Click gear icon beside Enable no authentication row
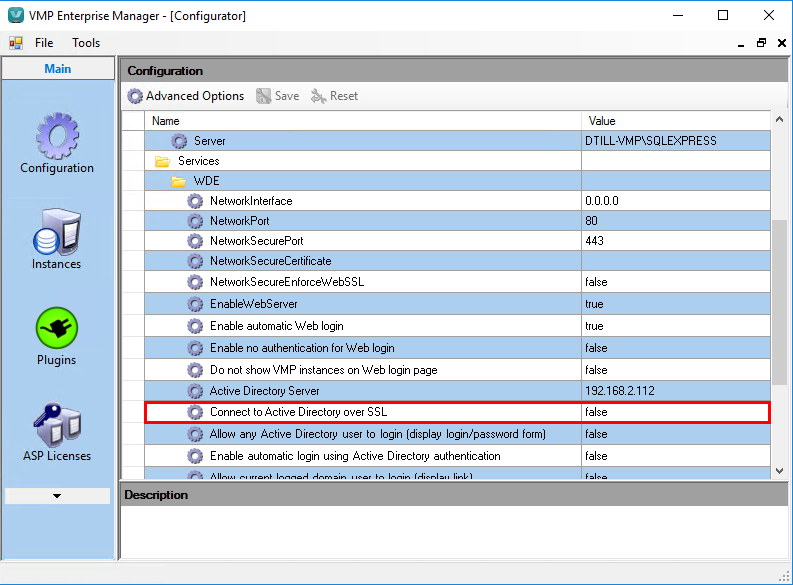Screen dimensions: 793x585 point(195,348)
